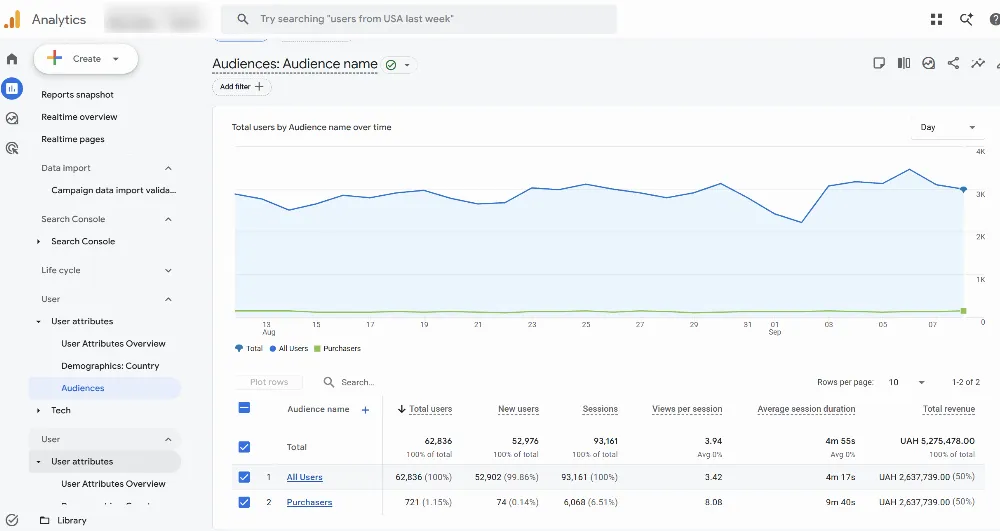
Task: Expand the Search Console tree arrow
Action: pyautogui.click(x=38, y=242)
